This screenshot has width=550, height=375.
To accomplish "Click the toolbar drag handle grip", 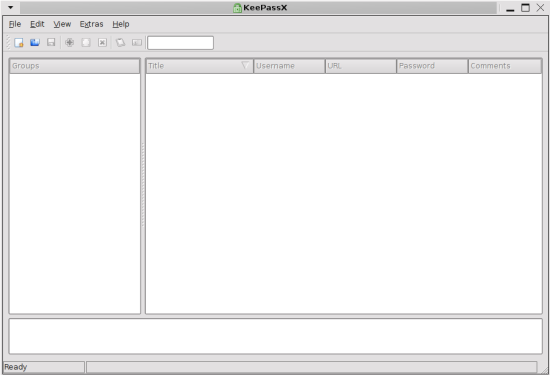I will [x=8, y=43].
